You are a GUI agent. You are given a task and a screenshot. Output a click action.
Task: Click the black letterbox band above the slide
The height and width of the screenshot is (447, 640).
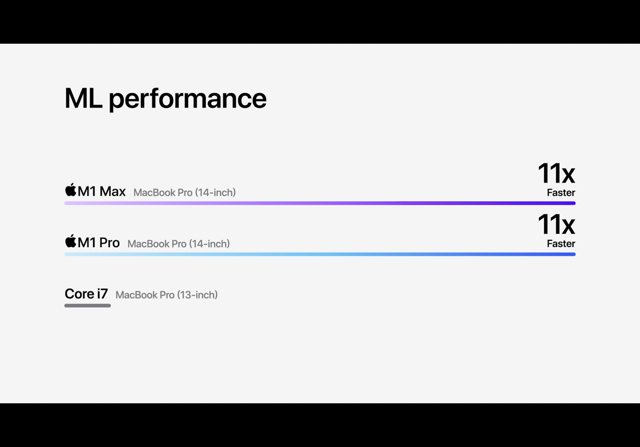point(320,22)
